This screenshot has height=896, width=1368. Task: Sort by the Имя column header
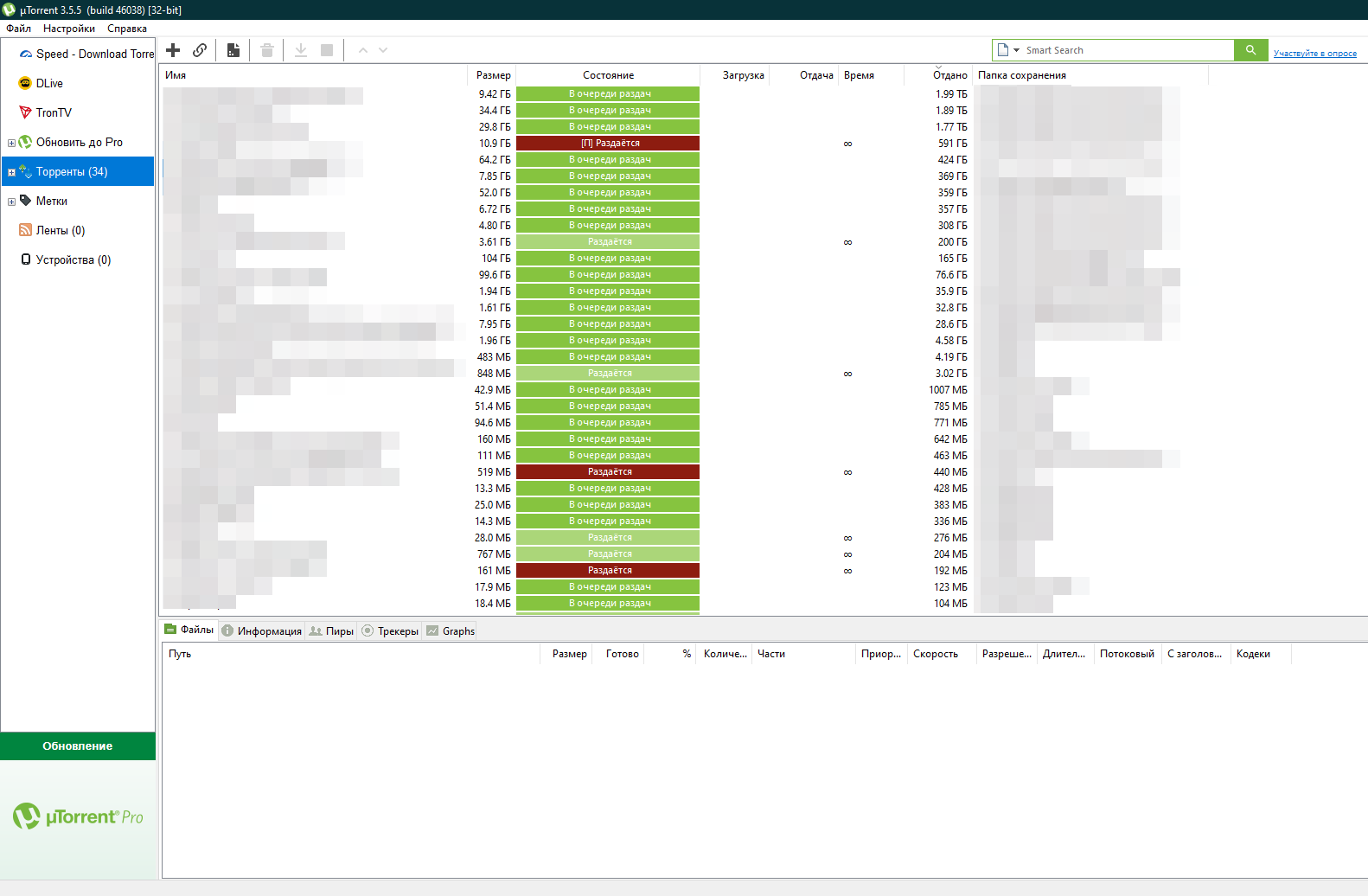pyautogui.click(x=314, y=75)
